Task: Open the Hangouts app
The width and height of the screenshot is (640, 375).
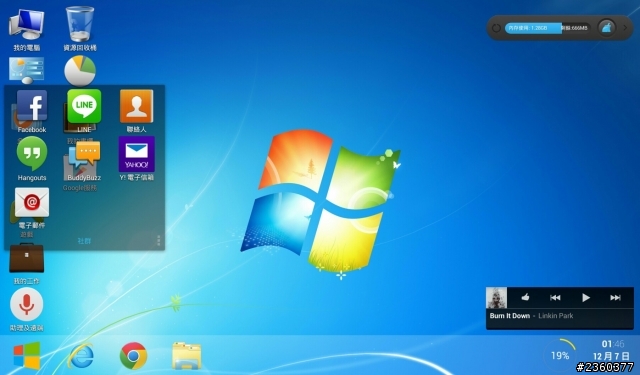Action: click(32, 153)
